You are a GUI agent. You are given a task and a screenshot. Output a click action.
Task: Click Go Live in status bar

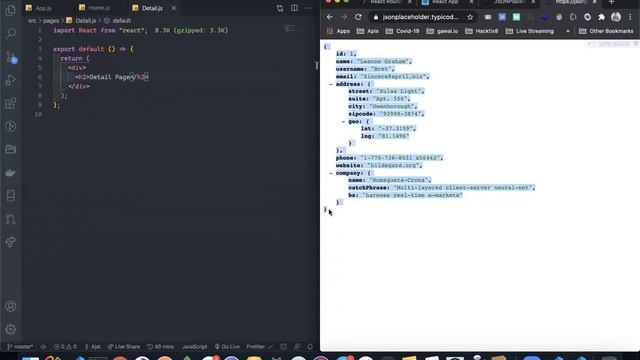(227, 347)
